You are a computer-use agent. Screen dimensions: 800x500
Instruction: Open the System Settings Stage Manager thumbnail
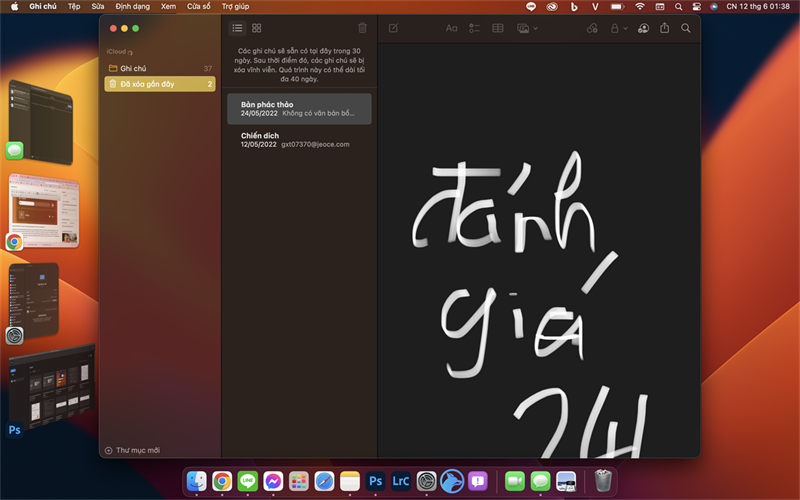tap(33, 301)
